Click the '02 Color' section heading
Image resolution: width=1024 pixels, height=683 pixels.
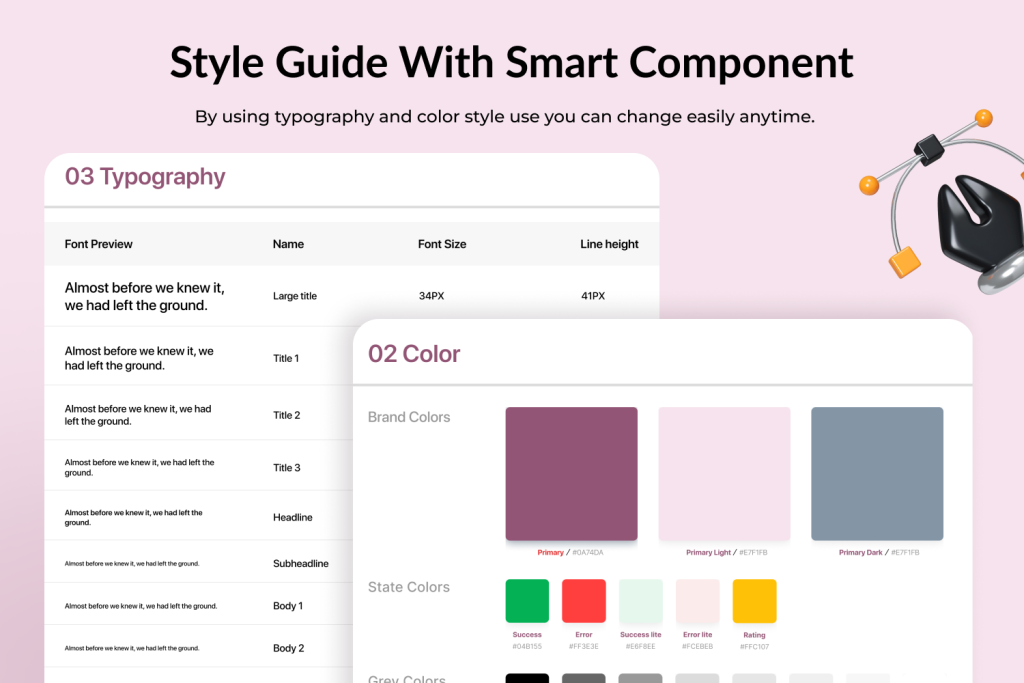(414, 354)
